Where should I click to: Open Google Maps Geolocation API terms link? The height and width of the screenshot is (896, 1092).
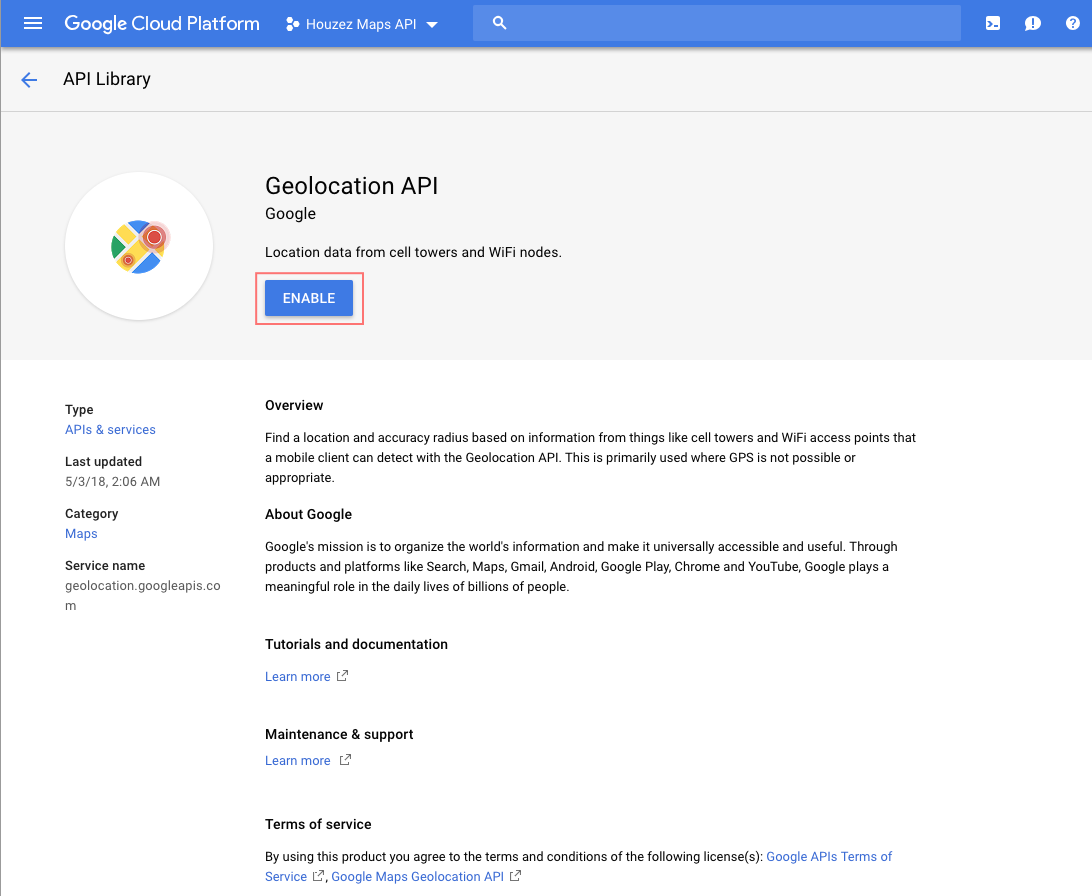tap(417, 877)
